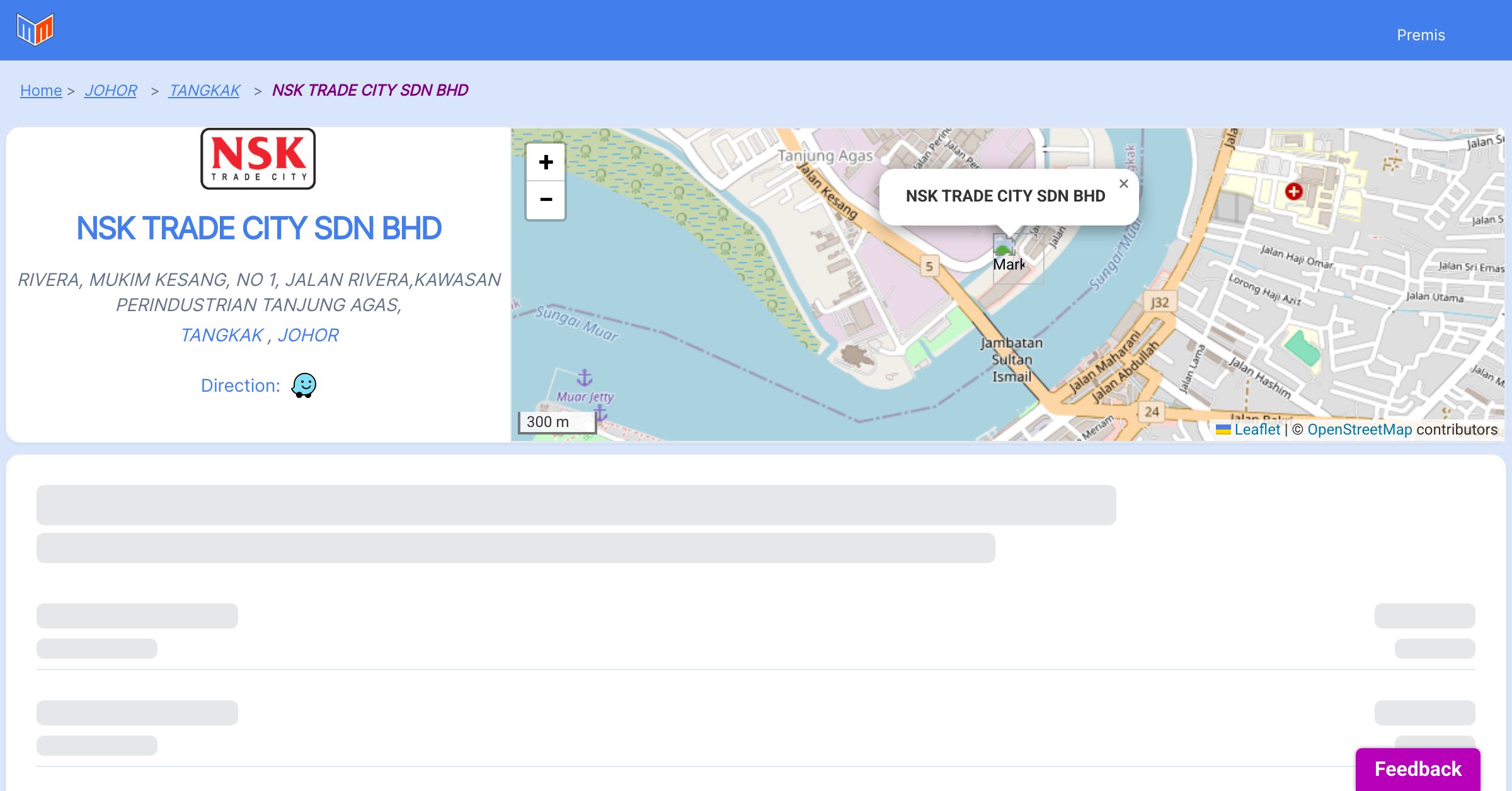Click the Muar Jetty anchor icon
Screen dimensions: 1512x791
click(585, 378)
